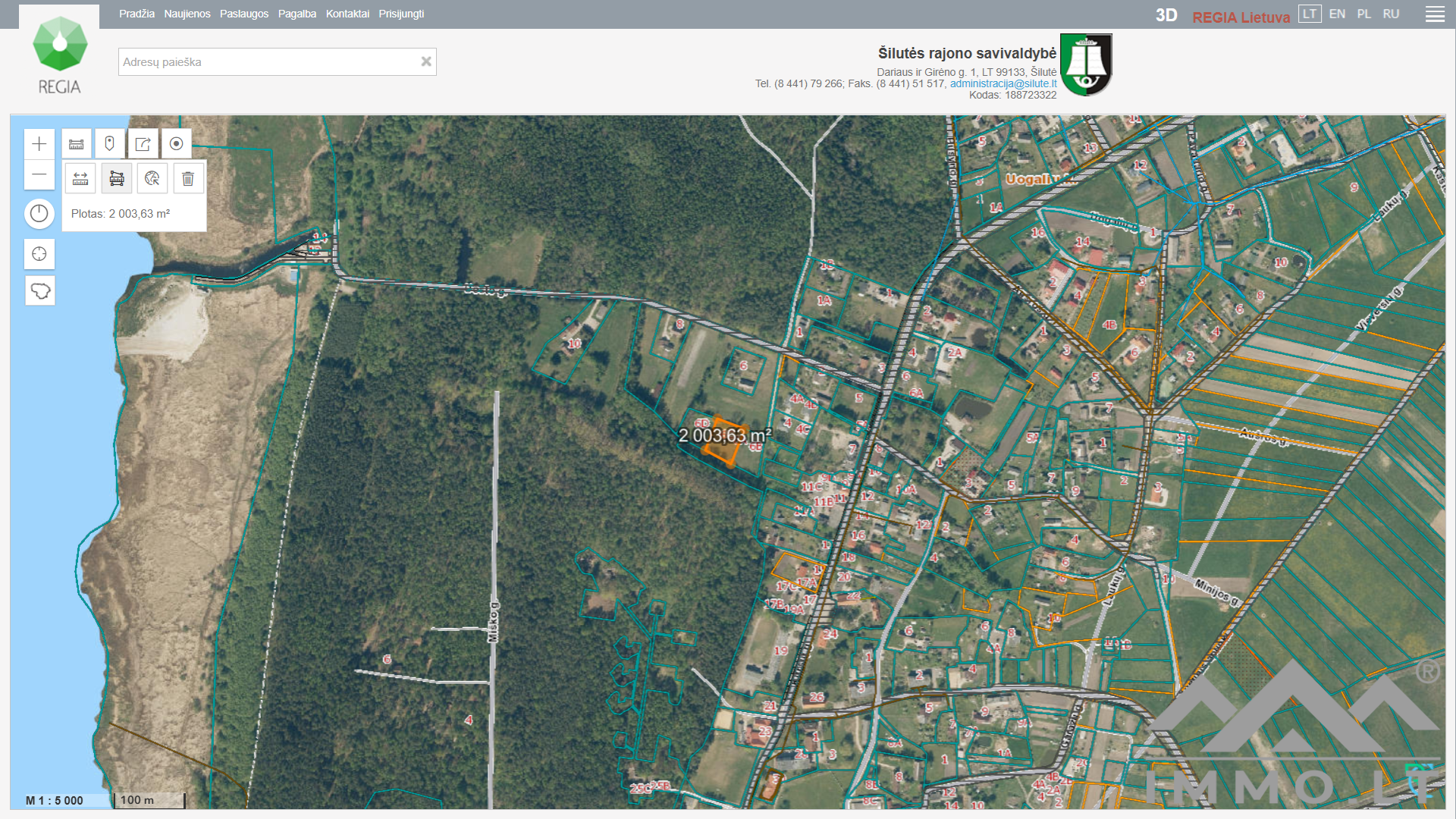
Task: Activate the area measurement tool
Action: point(117,179)
